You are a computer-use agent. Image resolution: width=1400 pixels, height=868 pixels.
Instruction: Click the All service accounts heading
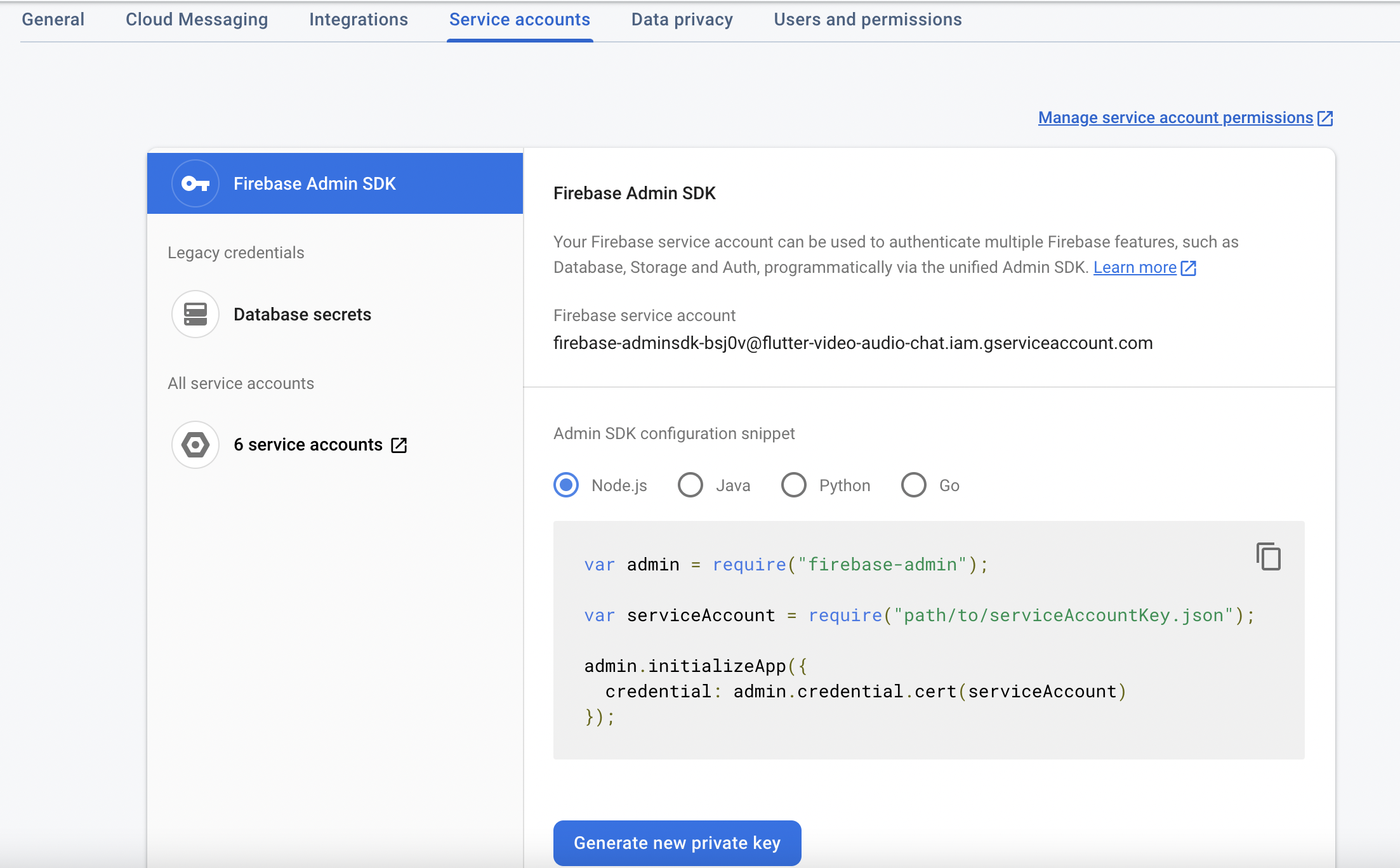coord(241,383)
